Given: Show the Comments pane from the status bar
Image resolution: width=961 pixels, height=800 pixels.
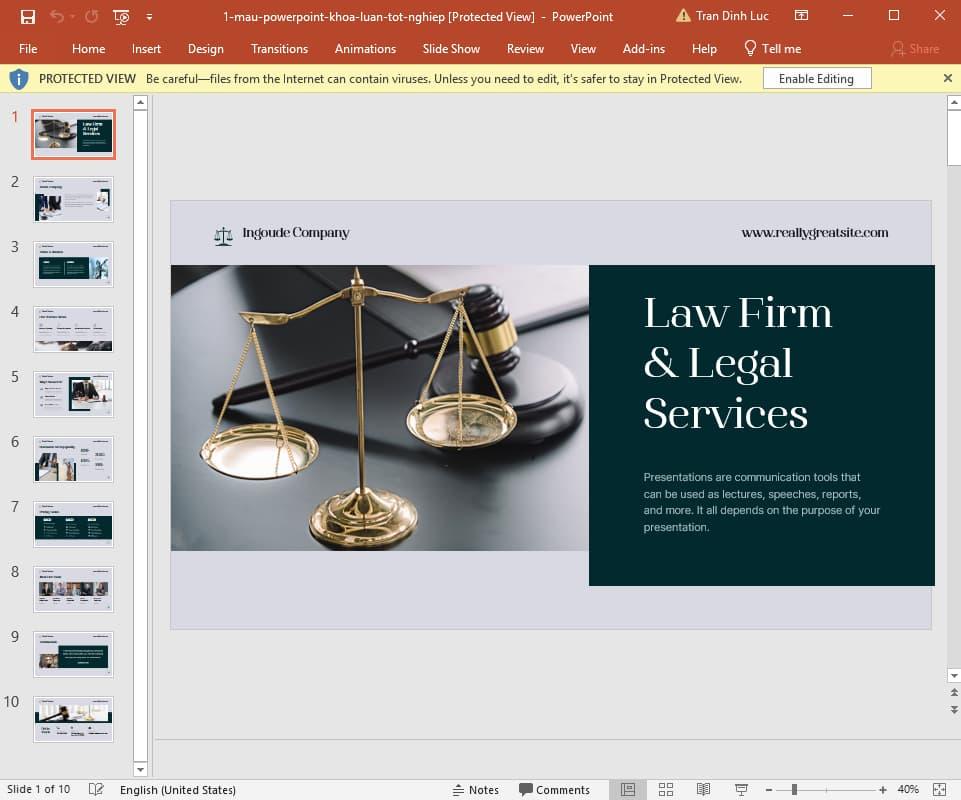Looking at the screenshot, I should [556, 789].
